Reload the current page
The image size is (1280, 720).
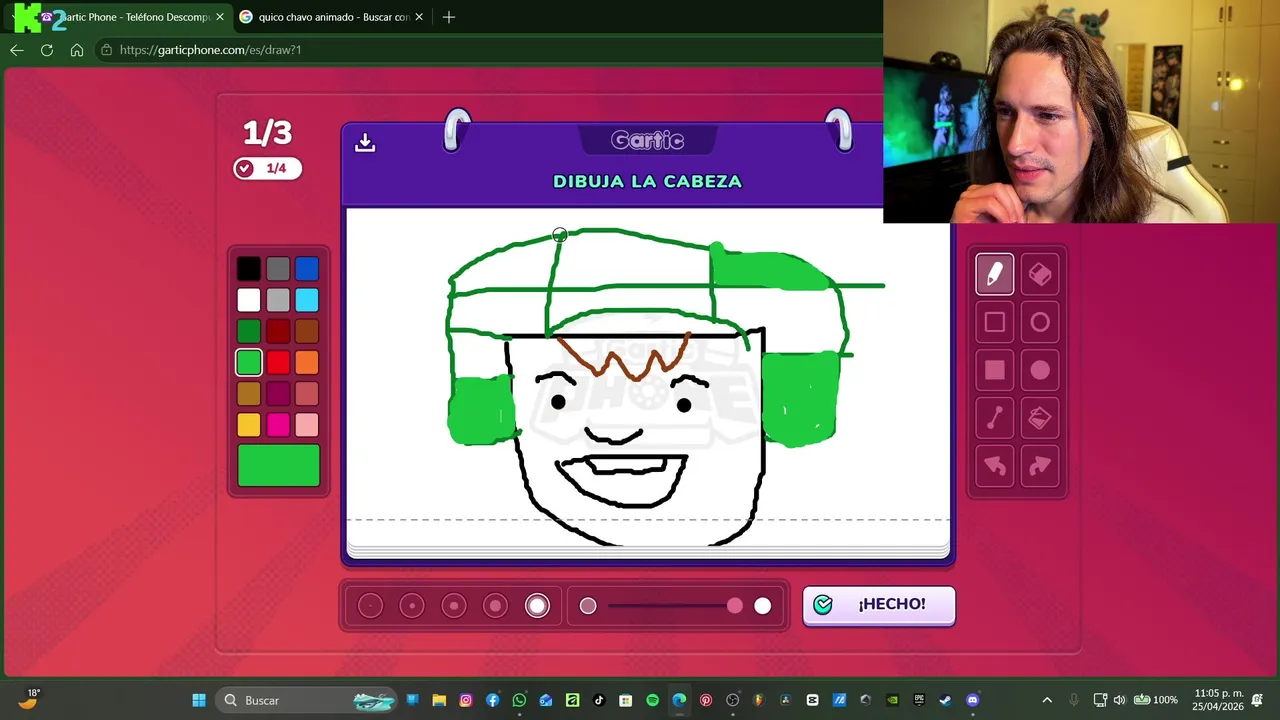(x=47, y=50)
